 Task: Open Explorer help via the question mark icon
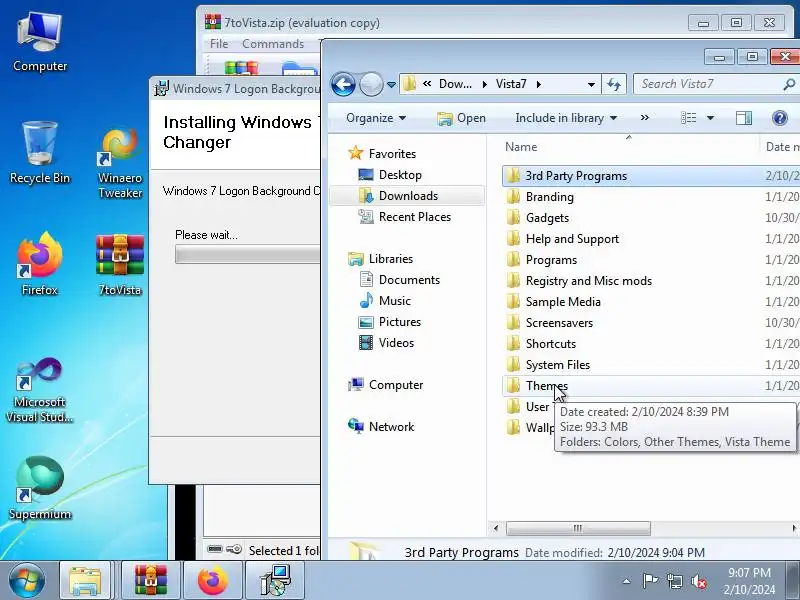pyautogui.click(x=780, y=118)
